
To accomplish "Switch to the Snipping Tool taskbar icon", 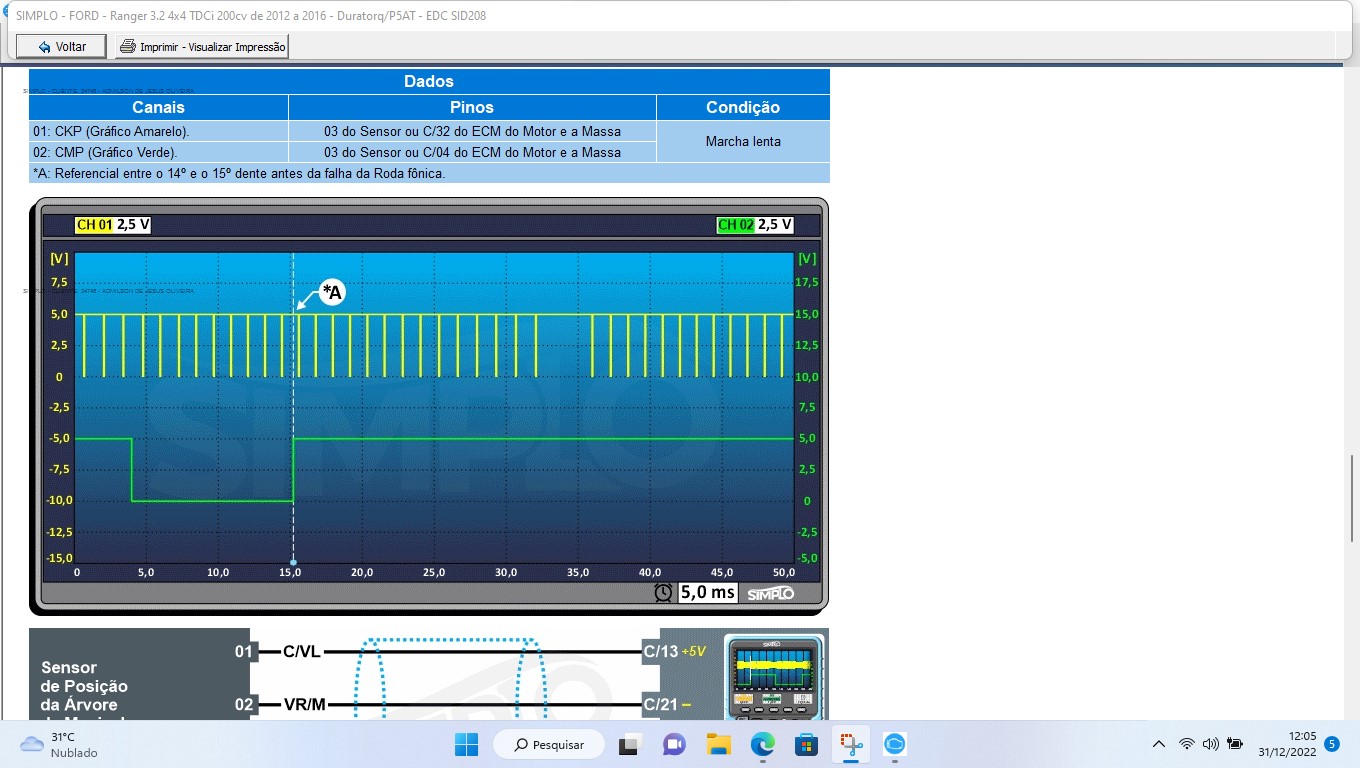I will 851,745.
